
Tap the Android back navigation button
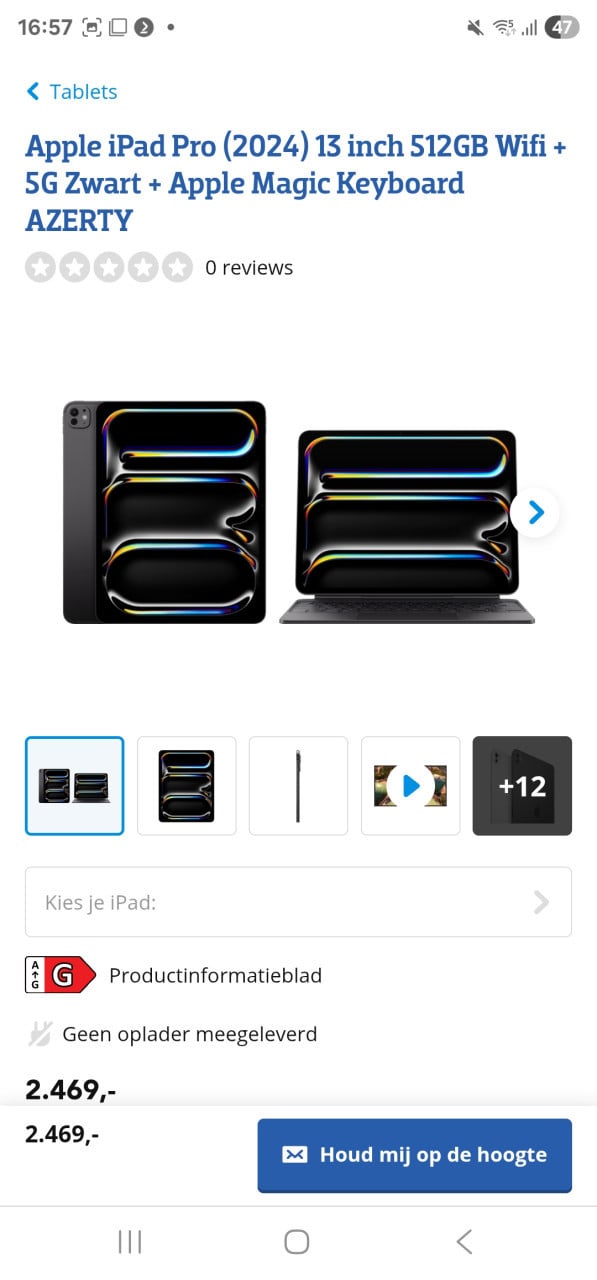pyautogui.click(x=464, y=1242)
